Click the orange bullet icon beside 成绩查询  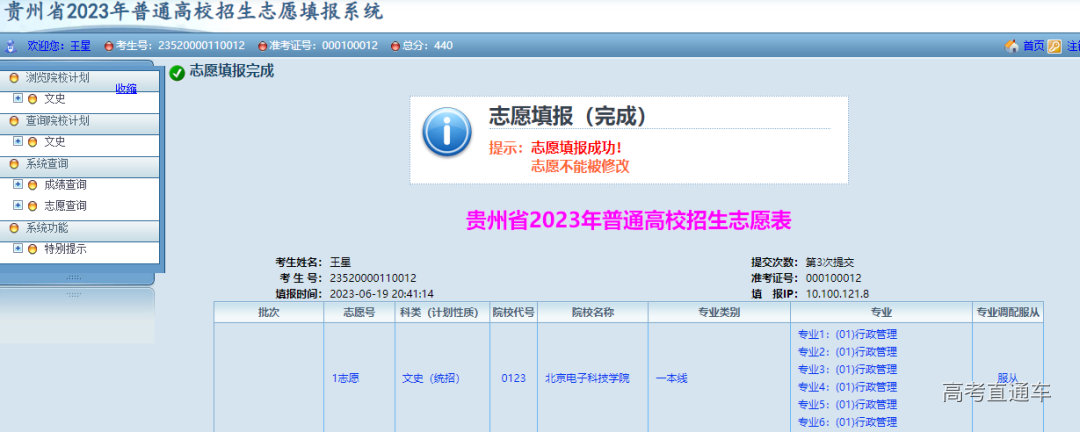coord(32,185)
